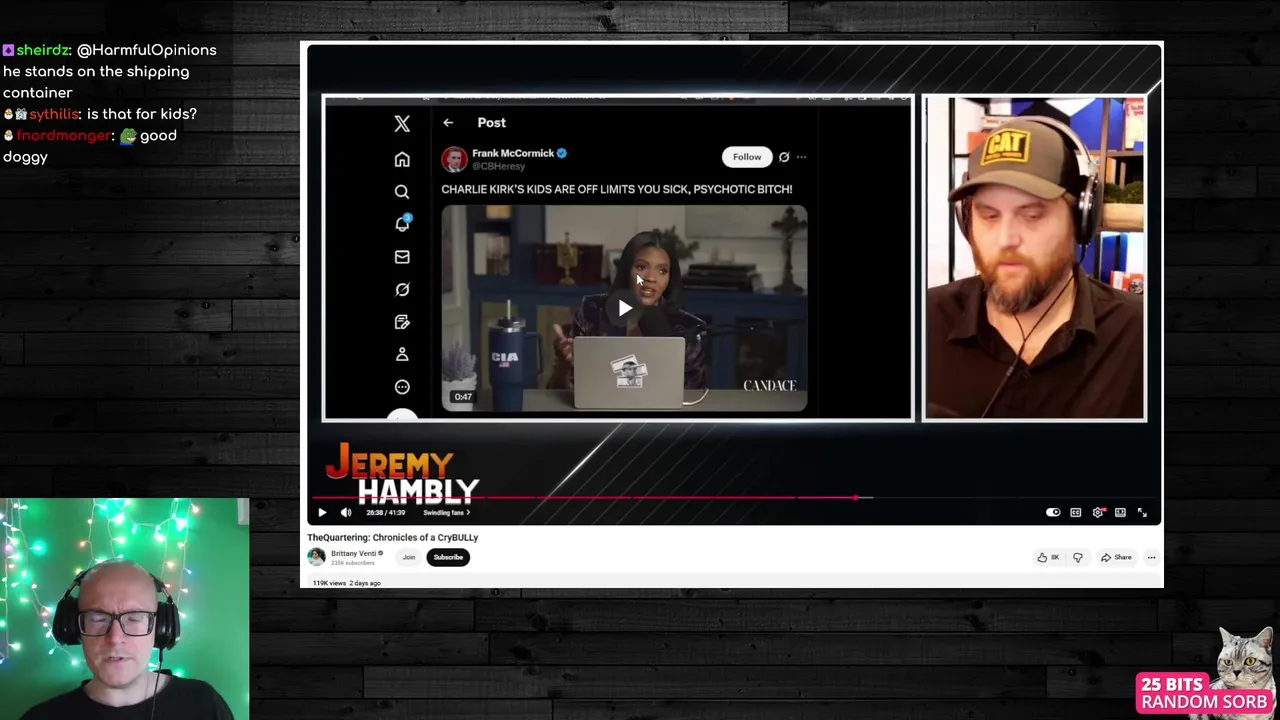Share the YouTube video
1280x720 pixels.
(x=1116, y=557)
